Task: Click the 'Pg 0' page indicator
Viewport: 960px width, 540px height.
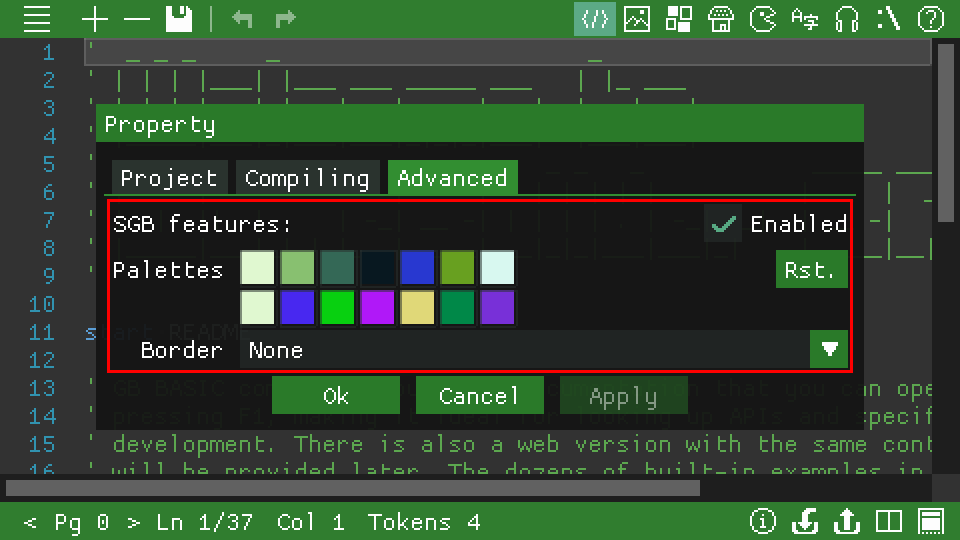Action: tap(81, 522)
